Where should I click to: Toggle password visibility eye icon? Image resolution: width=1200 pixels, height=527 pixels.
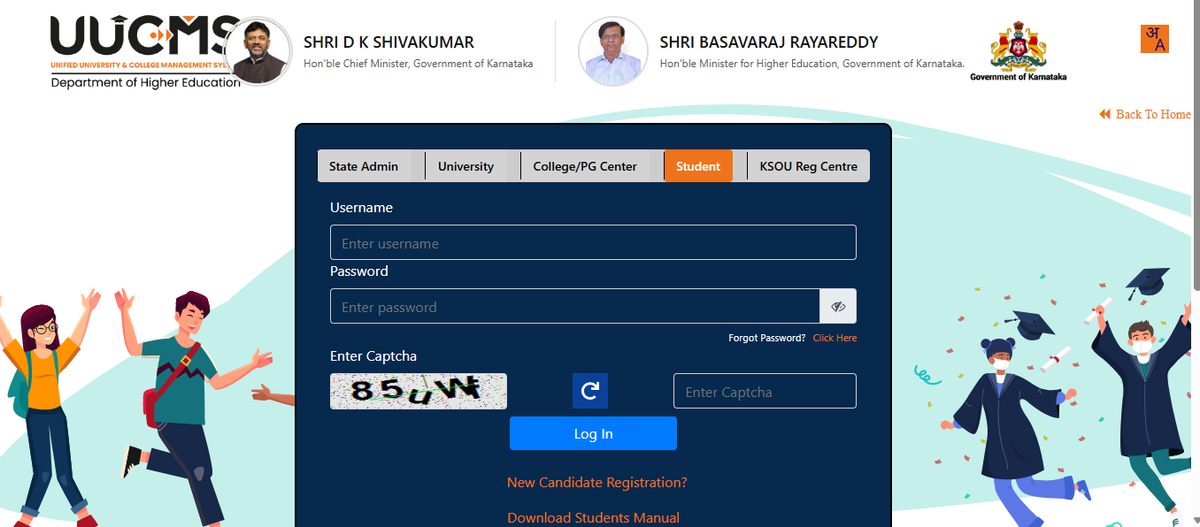point(838,306)
